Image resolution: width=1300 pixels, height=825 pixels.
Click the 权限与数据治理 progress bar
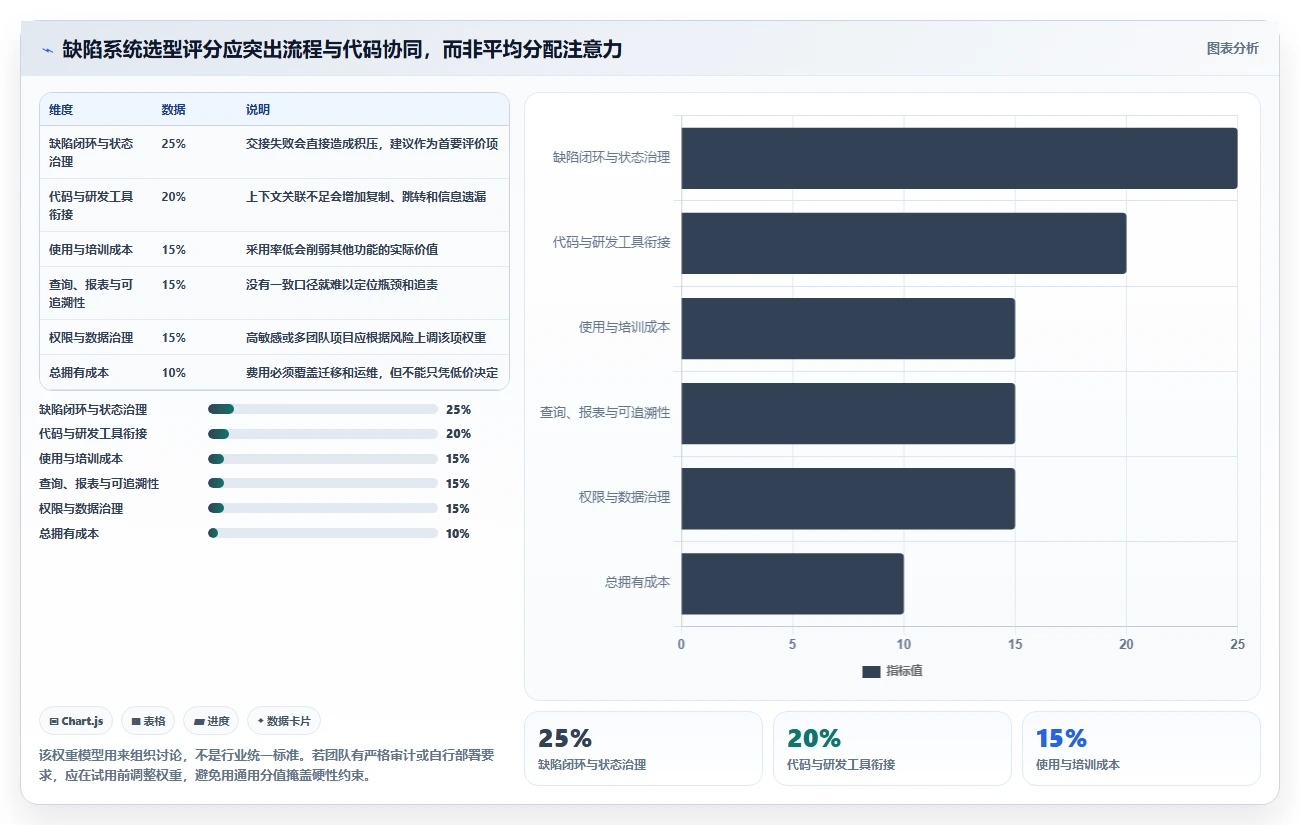(x=323, y=508)
